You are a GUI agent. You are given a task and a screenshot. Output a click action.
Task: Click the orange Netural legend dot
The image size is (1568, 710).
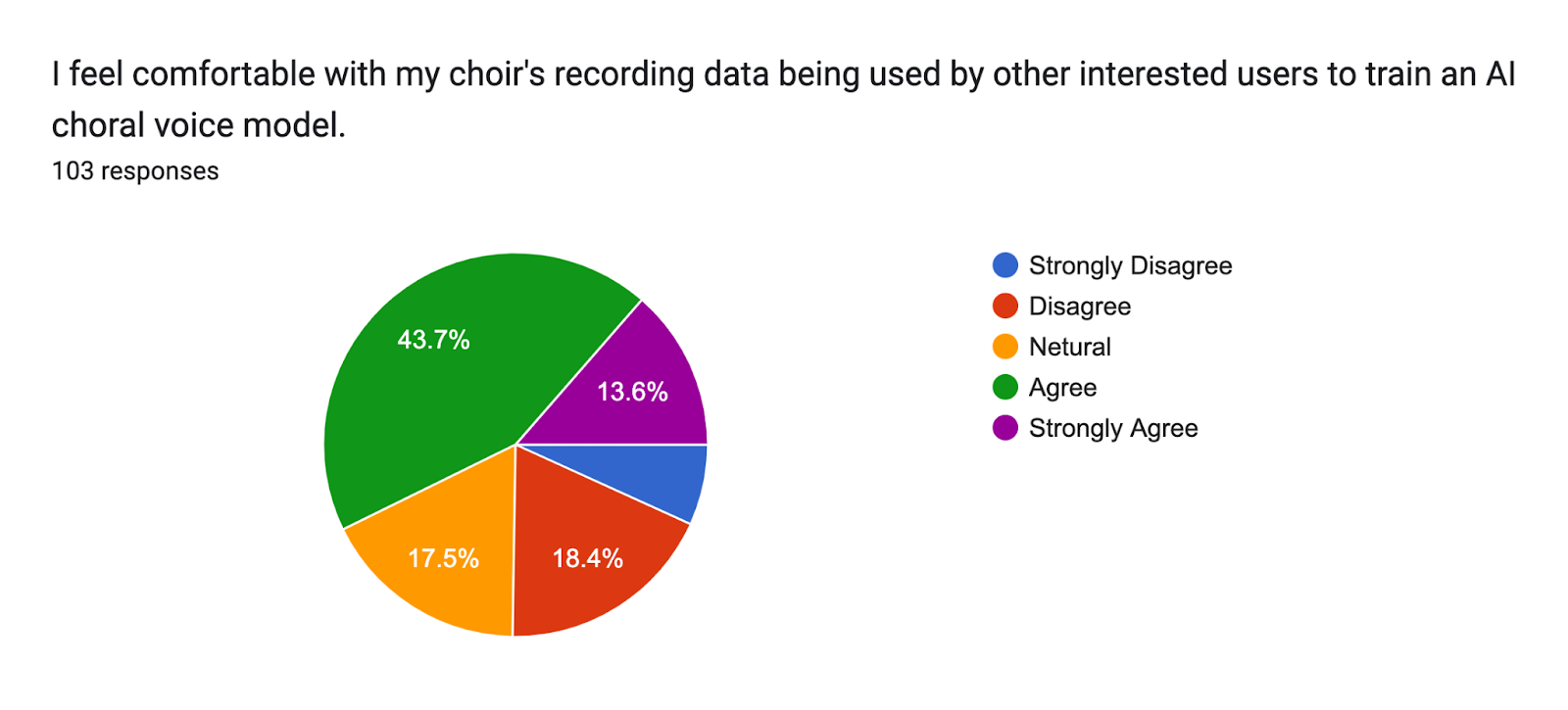(x=1005, y=347)
